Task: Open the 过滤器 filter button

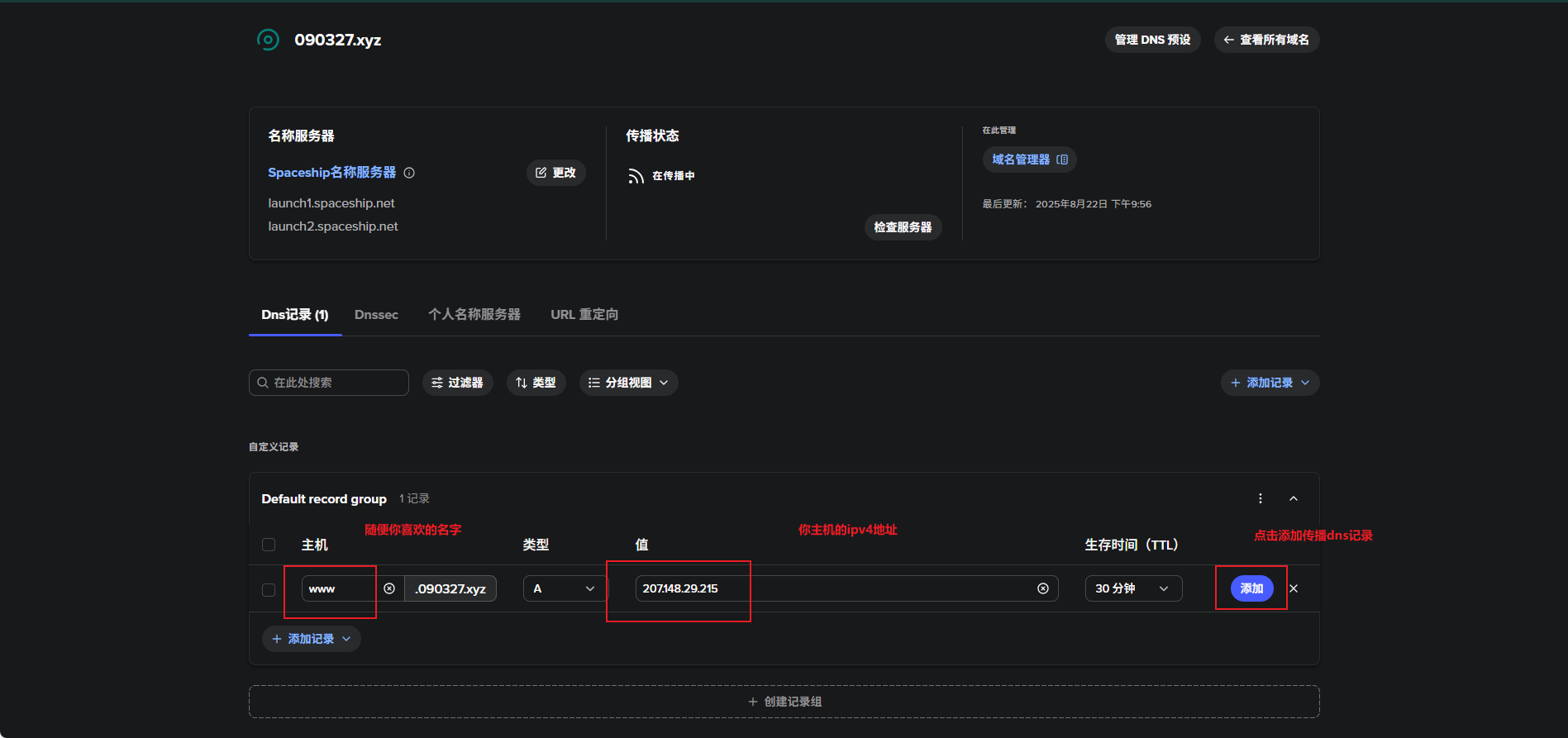Action: pyautogui.click(x=457, y=383)
